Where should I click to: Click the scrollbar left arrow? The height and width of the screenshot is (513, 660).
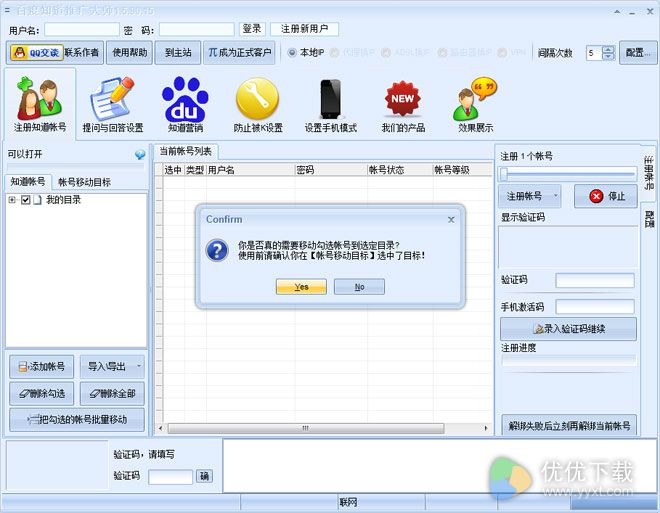[160, 428]
